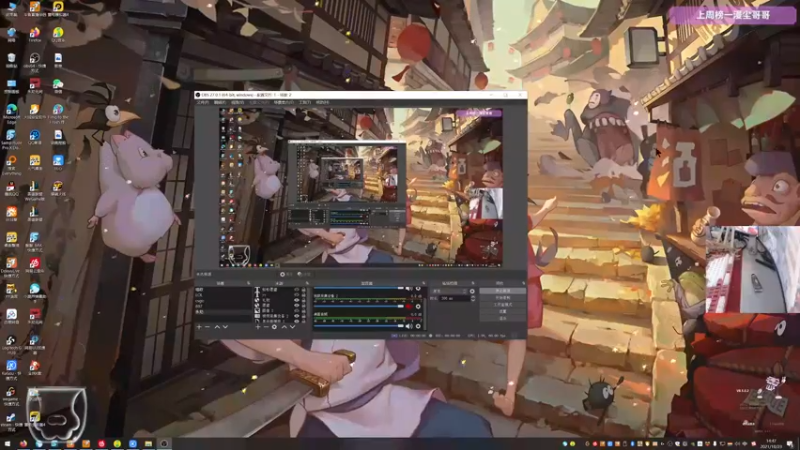Viewport: 800px width, 450px height.
Task: Open the scene transition type dropdown
Action: [x=449, y=291]
